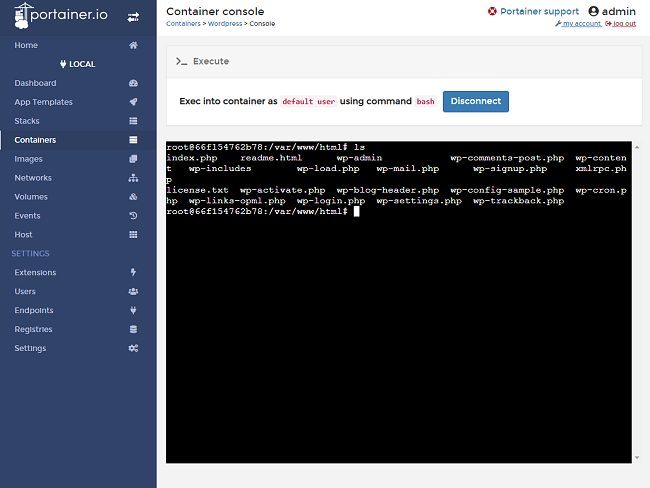
Task: Click the Stacks list icon
Action: click(133, 121)
